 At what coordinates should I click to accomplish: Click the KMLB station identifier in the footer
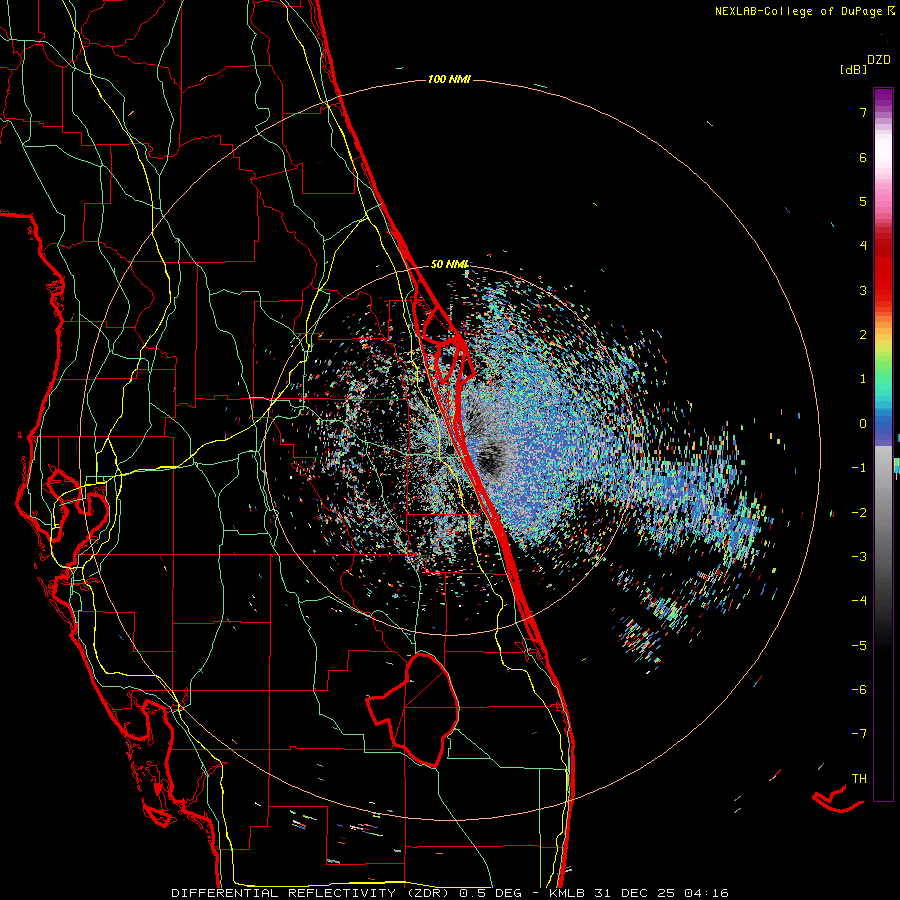[x=568, y=893]
